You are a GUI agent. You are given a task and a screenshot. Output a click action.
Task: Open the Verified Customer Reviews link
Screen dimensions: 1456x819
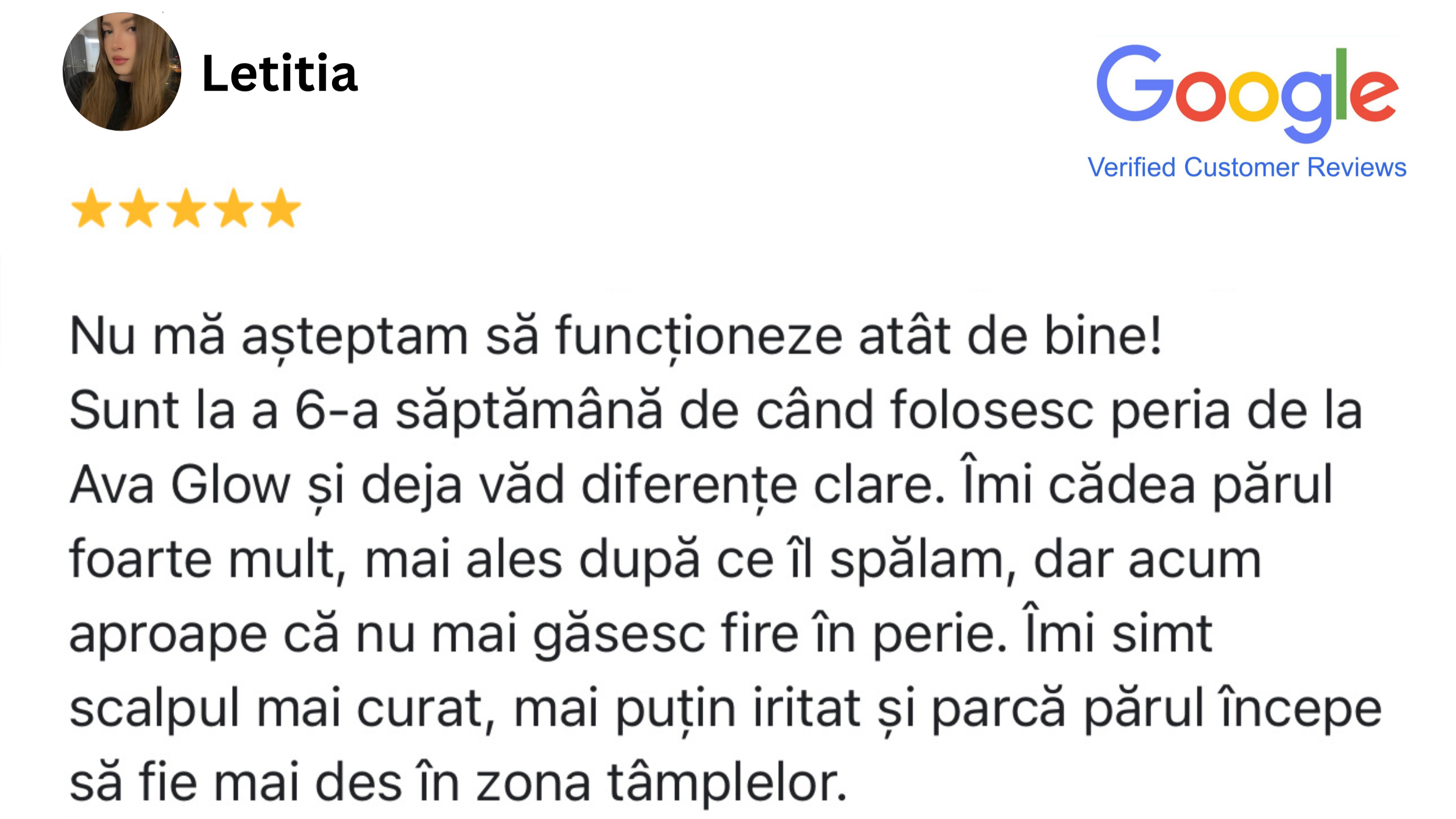(x=1246, y=167)
